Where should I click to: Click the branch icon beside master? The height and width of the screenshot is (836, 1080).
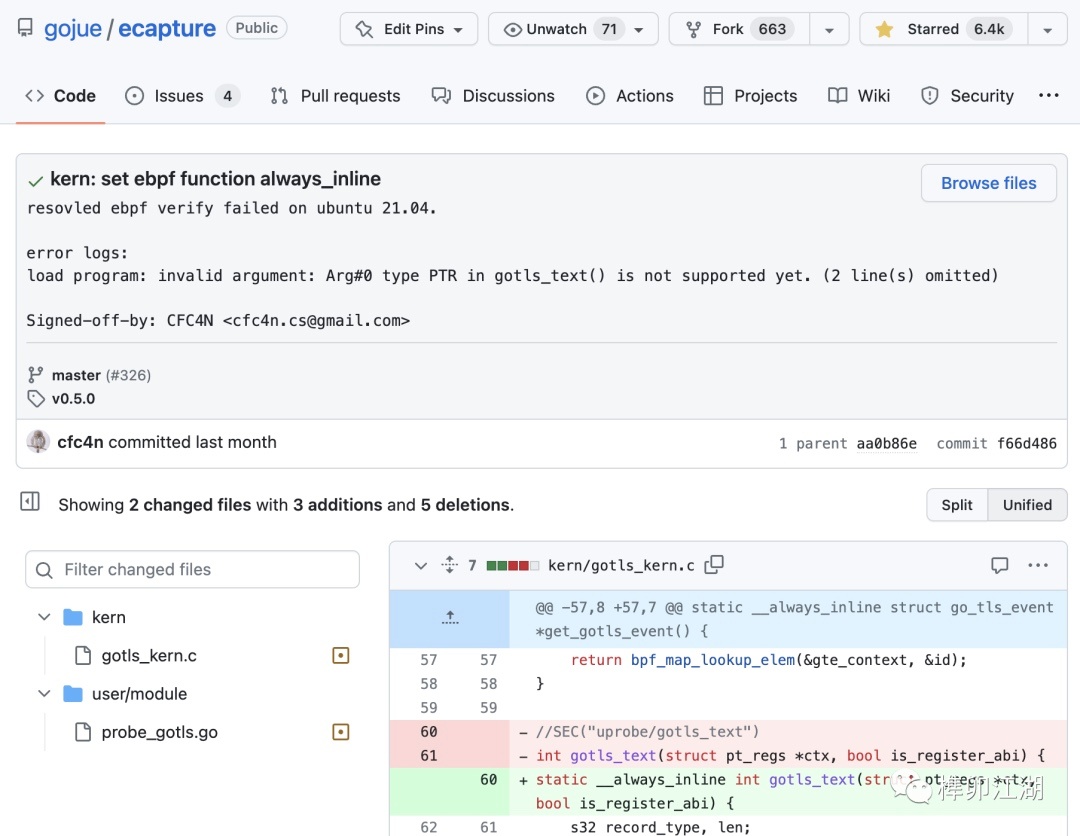click(x=35, y=375)
